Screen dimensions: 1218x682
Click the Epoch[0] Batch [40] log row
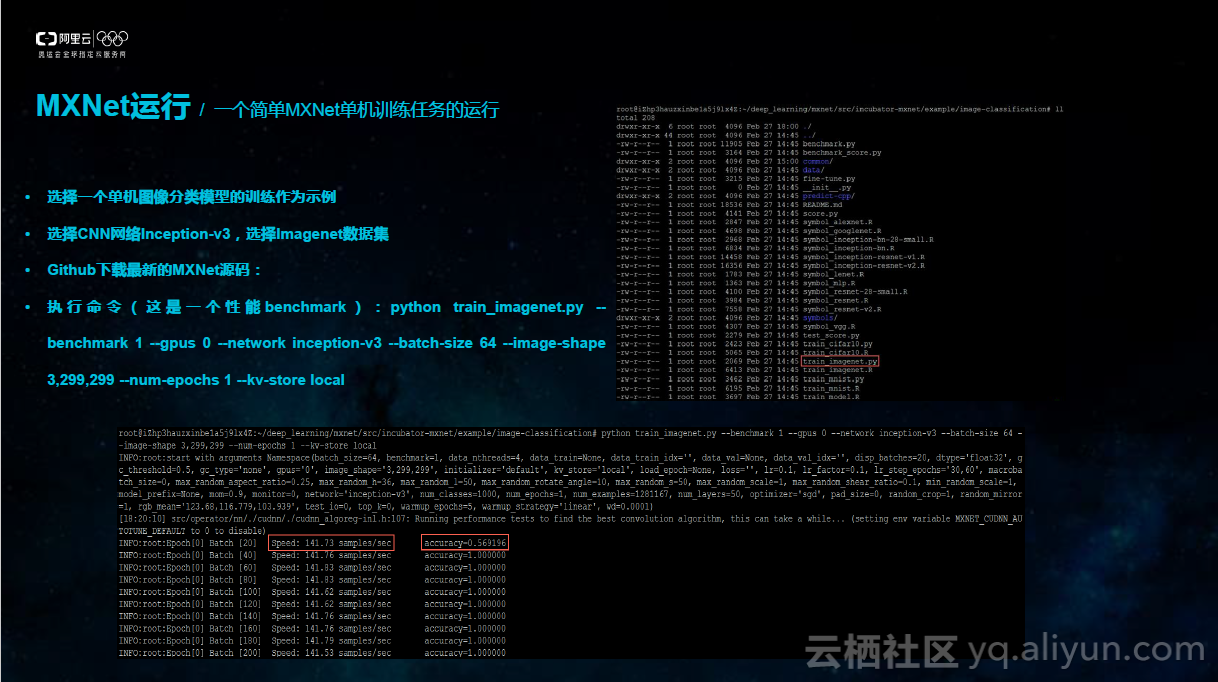pos(312,556)
